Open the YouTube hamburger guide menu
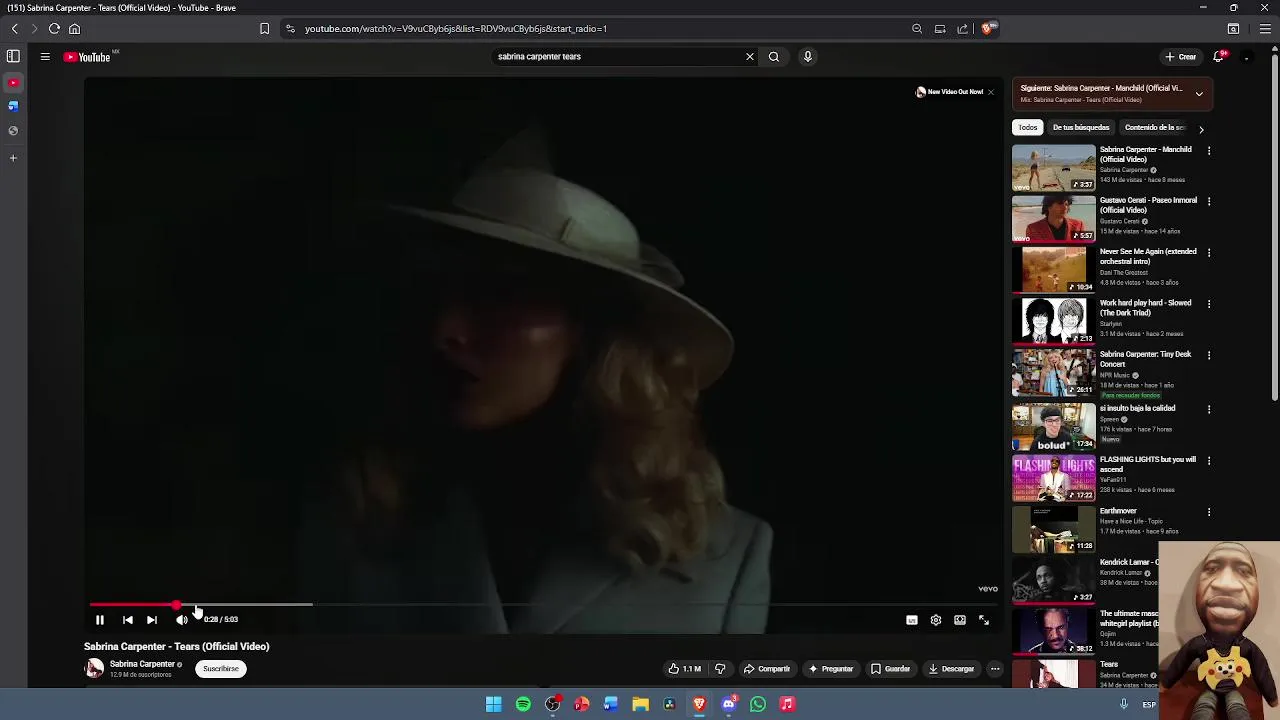 click(x=45, y=57)
